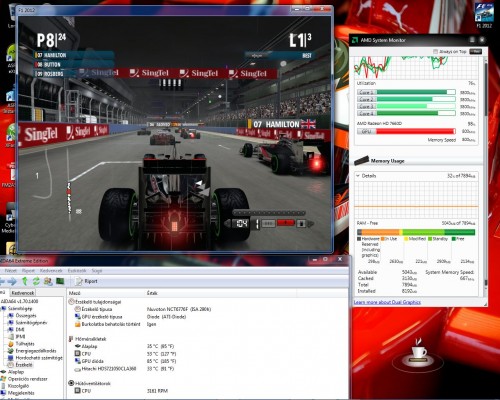Image resolution: width=500 pixels, height=400 pixels.
Task: Click the Riport button in AIDA64 toolbar
Action: (x=86, y=281)
